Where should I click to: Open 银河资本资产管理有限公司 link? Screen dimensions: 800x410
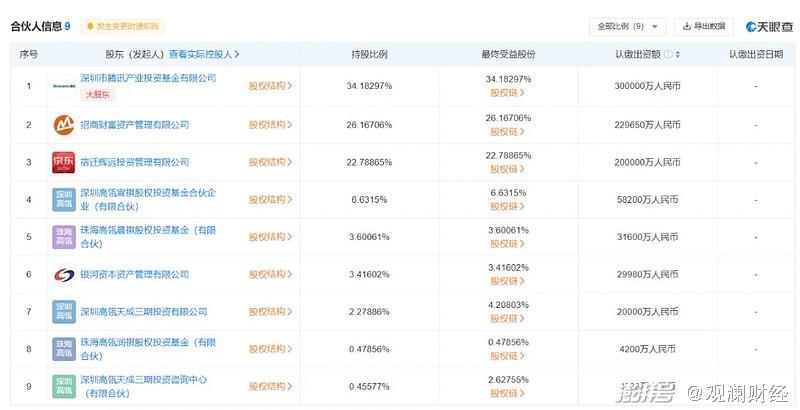tap(135, 274)
